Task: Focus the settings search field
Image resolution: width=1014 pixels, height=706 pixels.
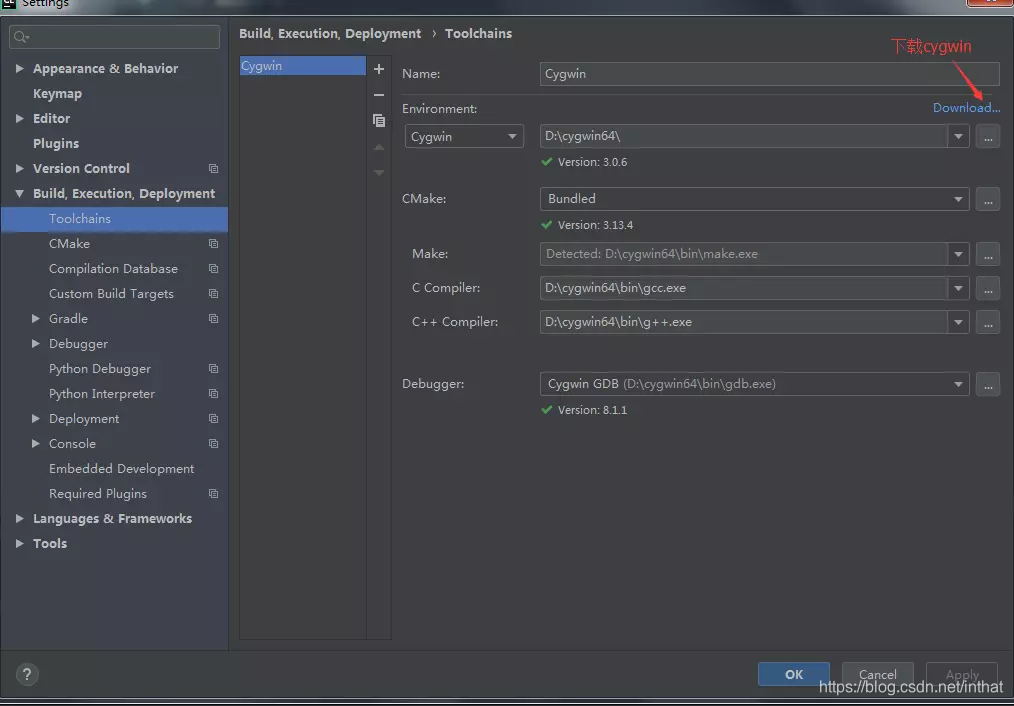Action: point(114,37)
